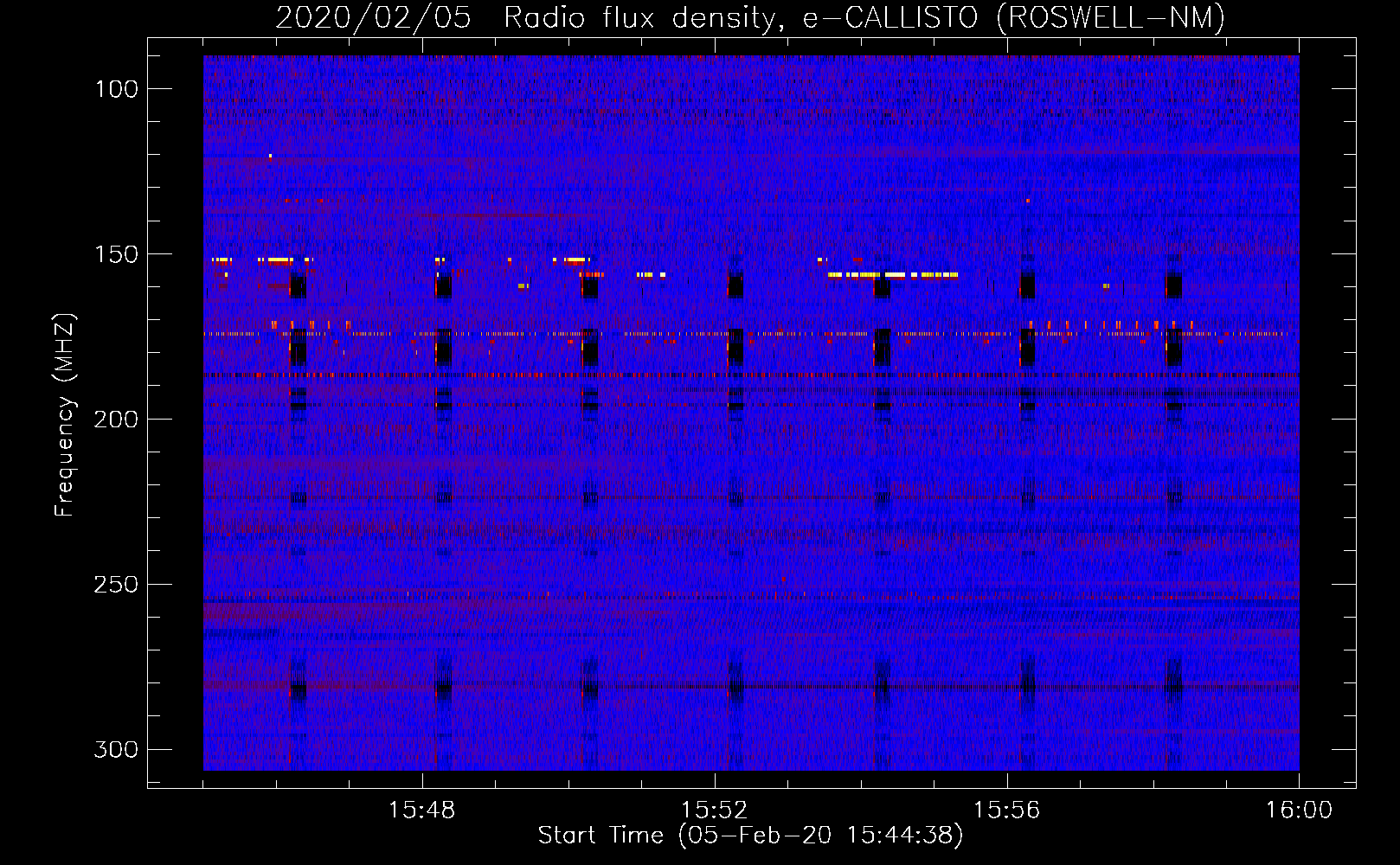1400x865 pixels.
Task: Click the 100 frequency tick label
Action: pos(115,89)
